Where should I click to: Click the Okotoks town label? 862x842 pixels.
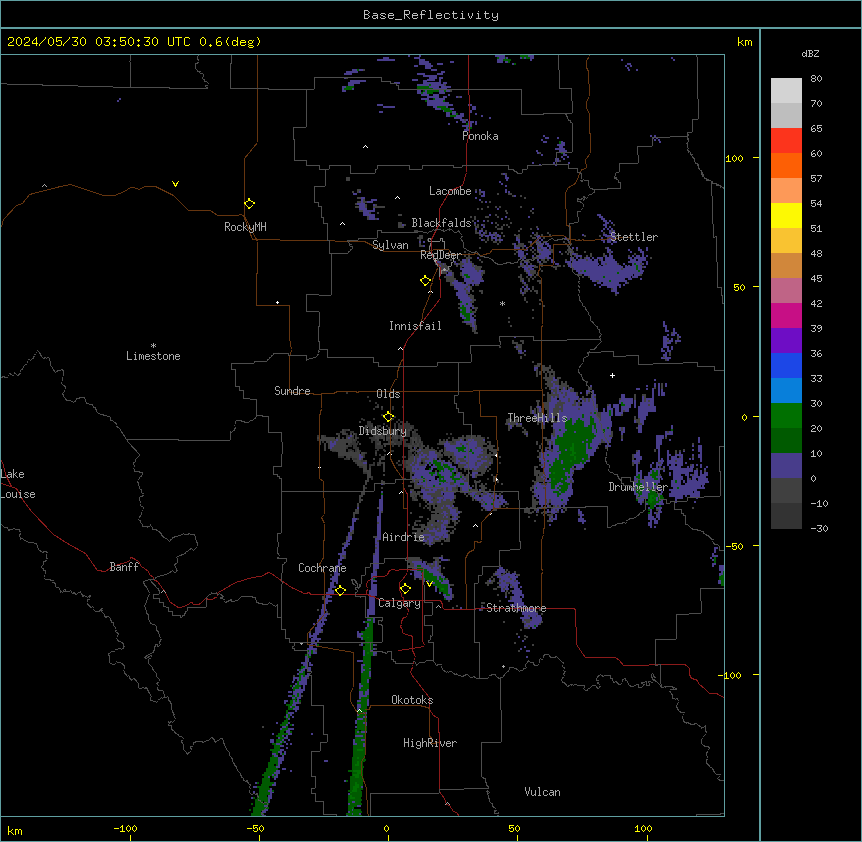coord(412,700)
